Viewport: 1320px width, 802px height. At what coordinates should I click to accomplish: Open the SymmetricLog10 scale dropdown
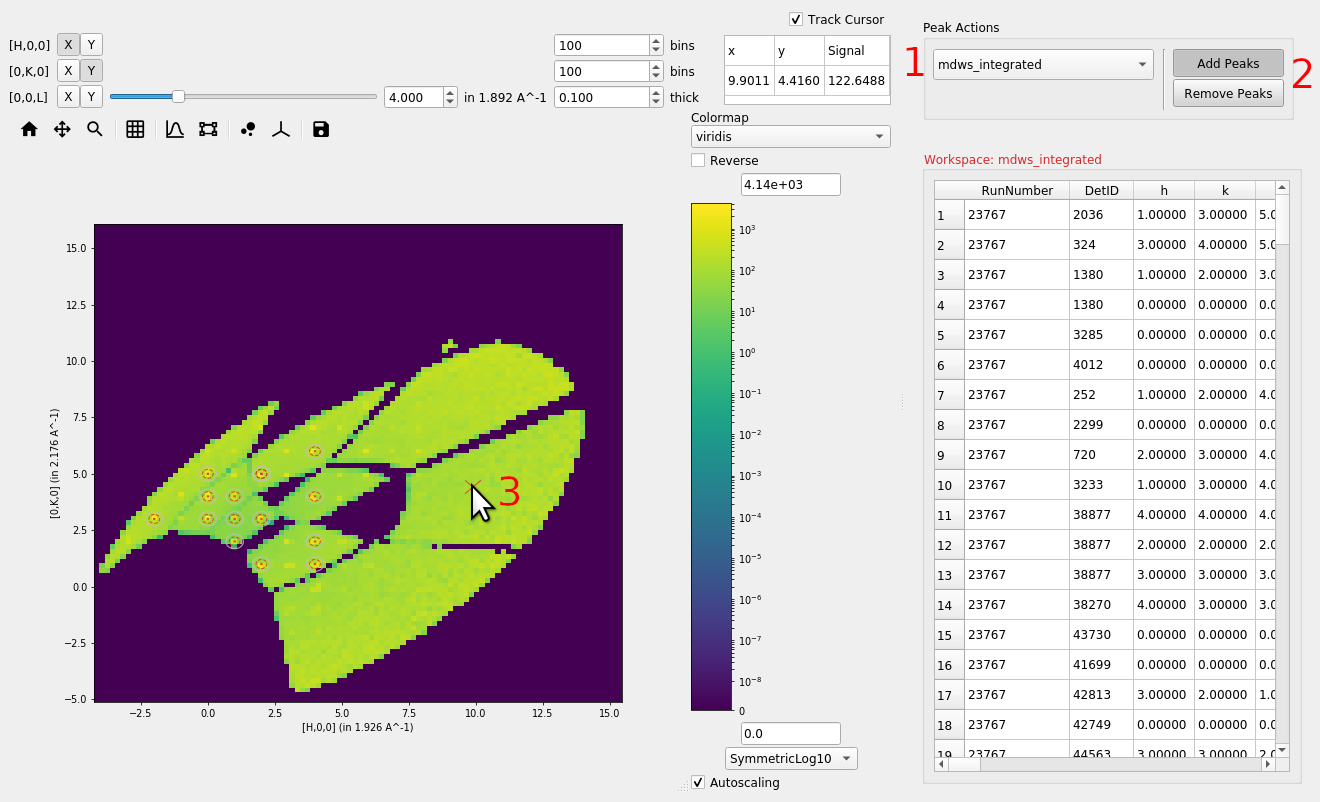pos(790,758)
